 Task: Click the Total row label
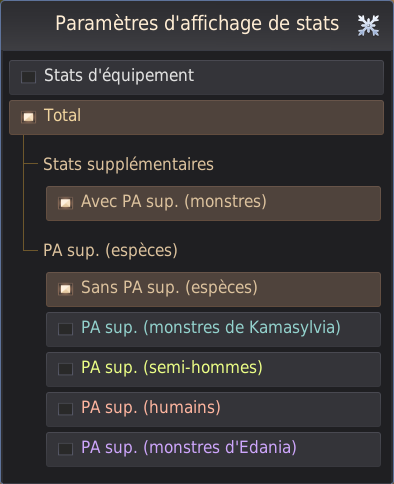pos(62,115)
